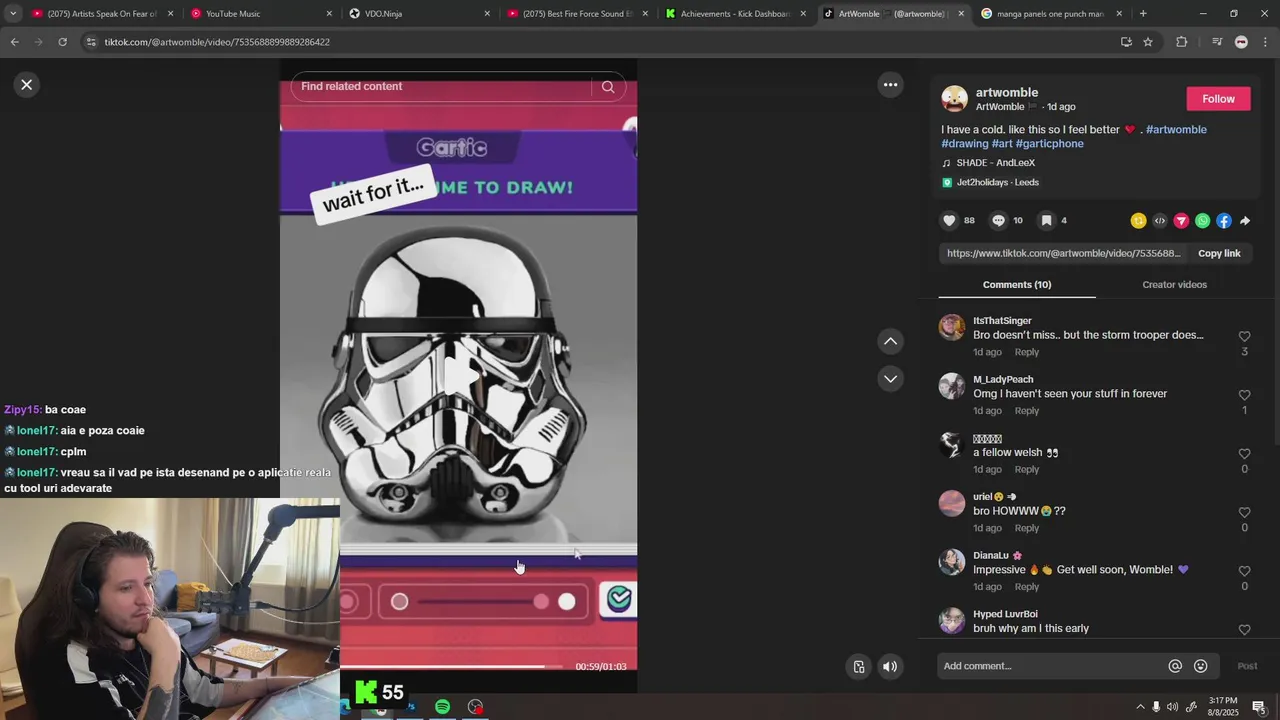The height and width of the screenshot is (720, 1280).
Task: Like the 'bro HOWWW' comment
Action: [x=1244, y=512]
